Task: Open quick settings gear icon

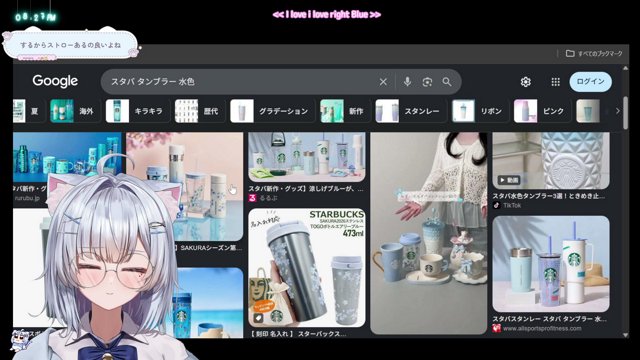Action: pos(525,82)
